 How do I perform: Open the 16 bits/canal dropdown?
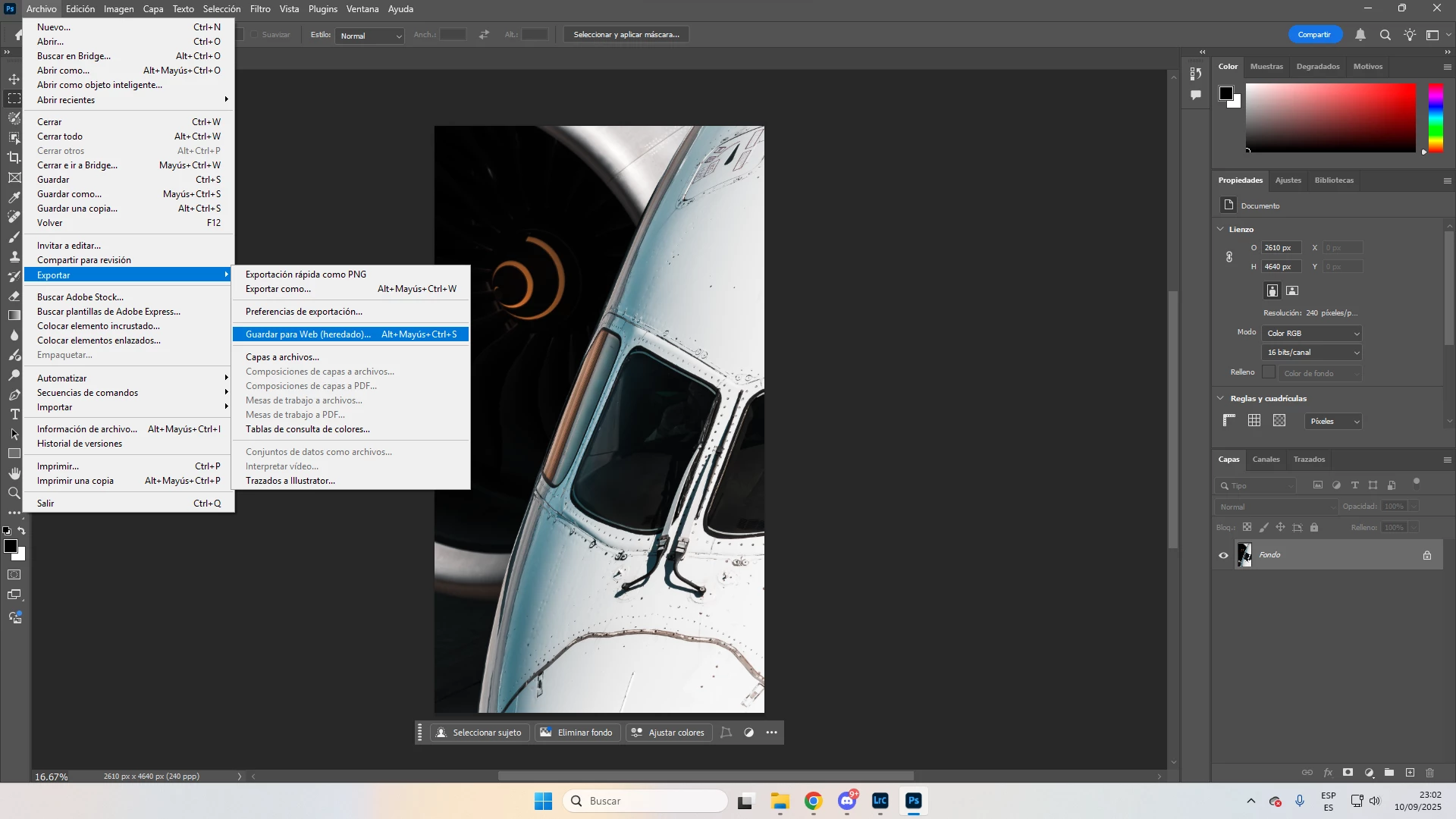pos(1312,352)
